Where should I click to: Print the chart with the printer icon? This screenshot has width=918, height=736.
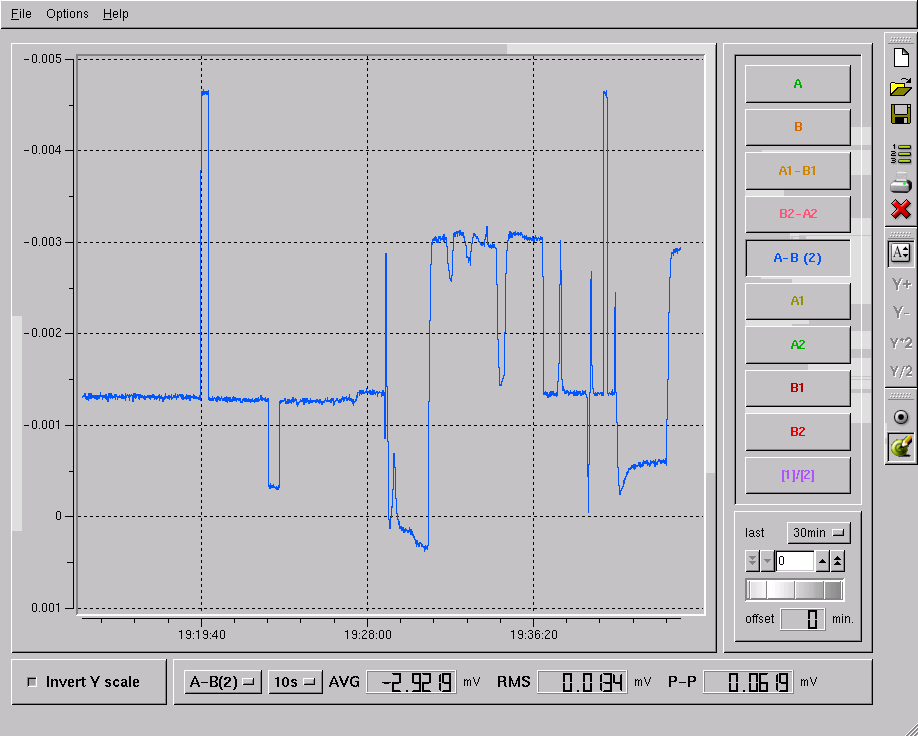point(900,182)
